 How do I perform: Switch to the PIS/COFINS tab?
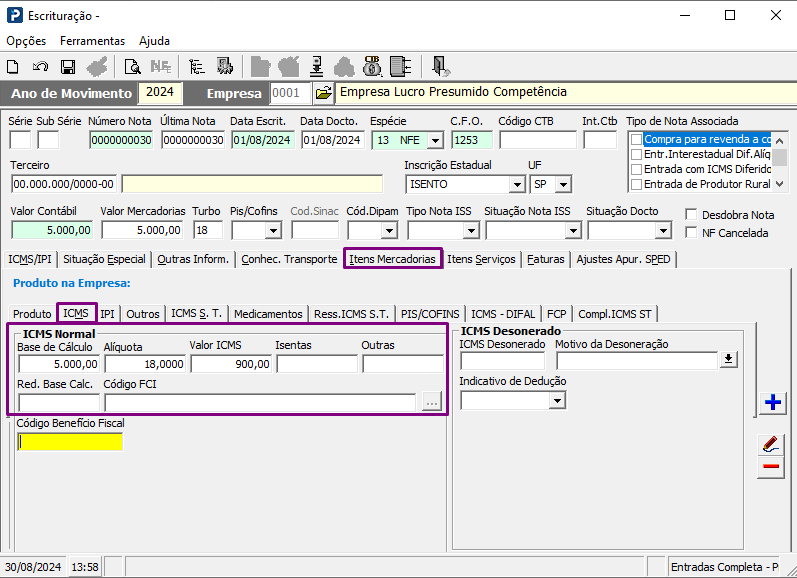point(430,314)
